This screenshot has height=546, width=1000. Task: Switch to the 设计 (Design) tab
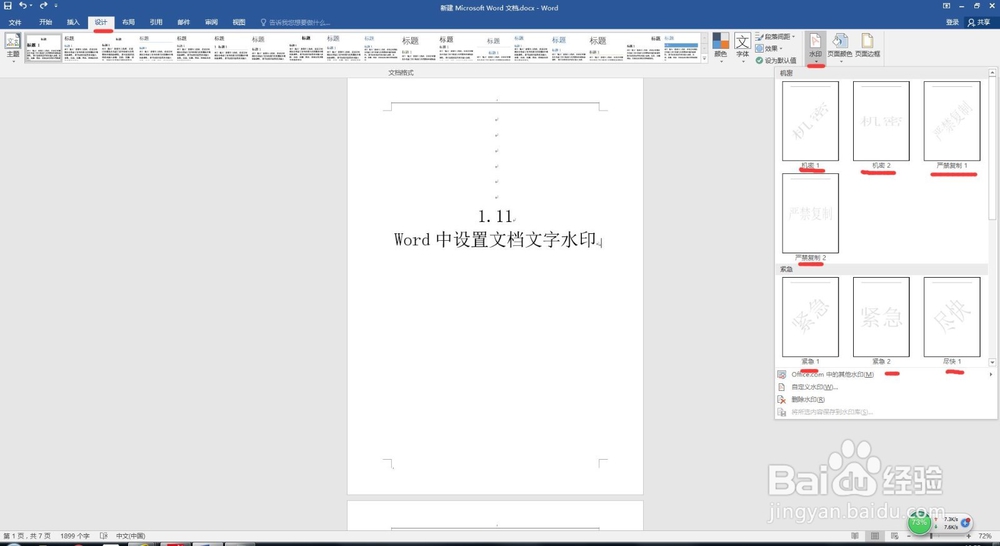101,22
